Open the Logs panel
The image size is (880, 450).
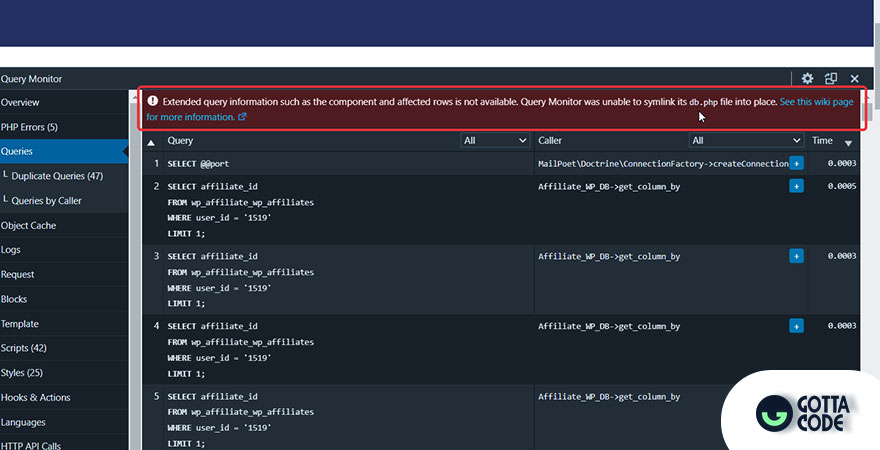coord(63,250)
